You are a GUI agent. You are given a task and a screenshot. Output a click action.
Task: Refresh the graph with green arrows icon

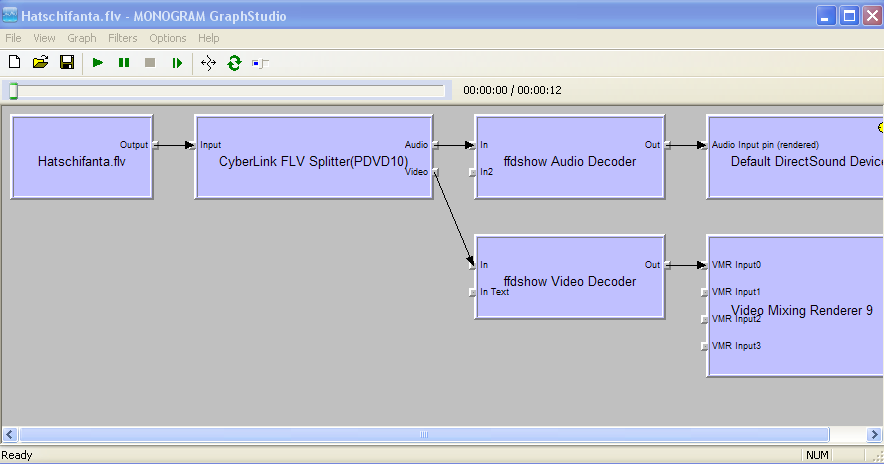pyautogui.click(x=235, y=63)
